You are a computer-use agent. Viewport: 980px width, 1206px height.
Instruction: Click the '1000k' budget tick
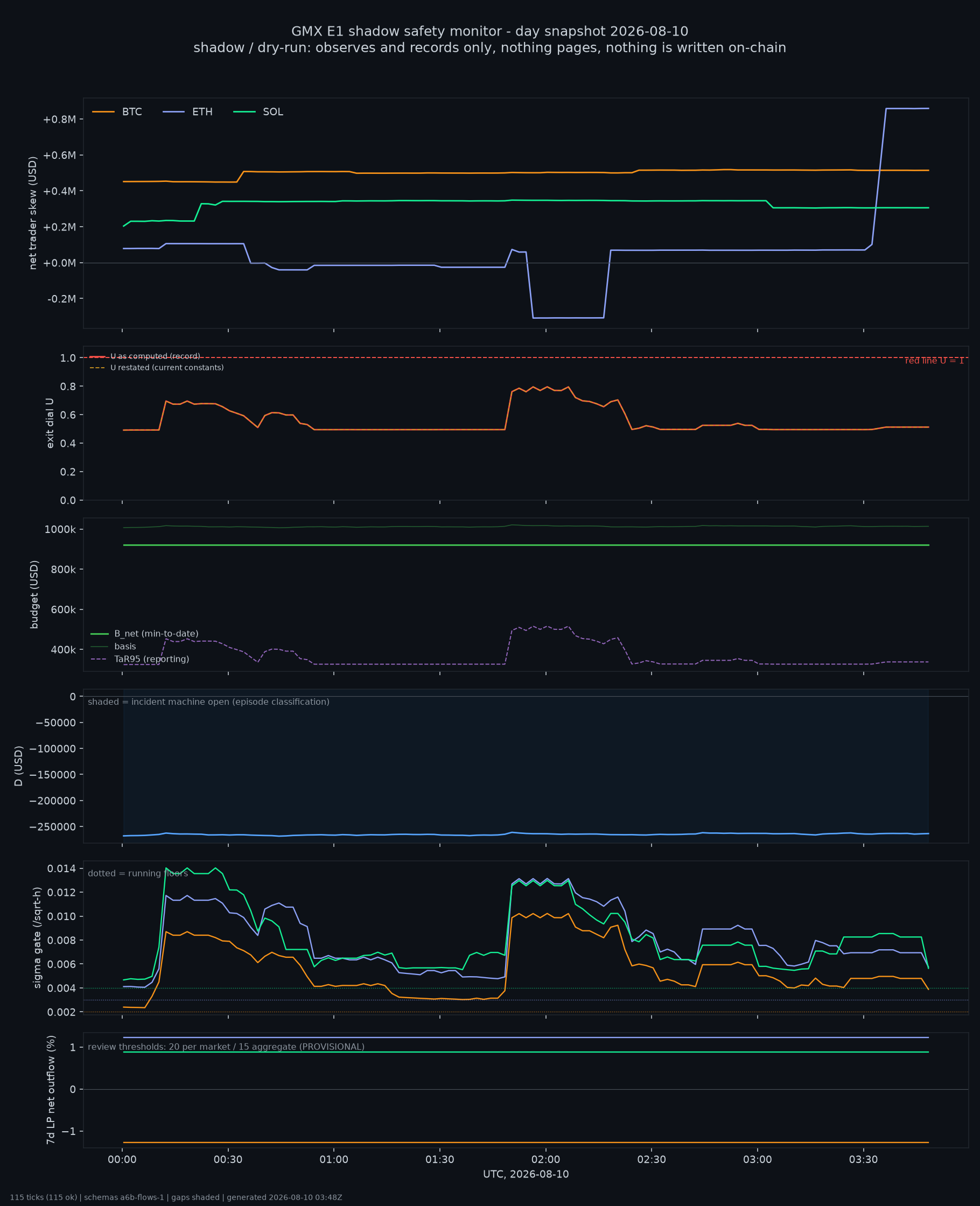pyautogui.click(x=60, y=529)
